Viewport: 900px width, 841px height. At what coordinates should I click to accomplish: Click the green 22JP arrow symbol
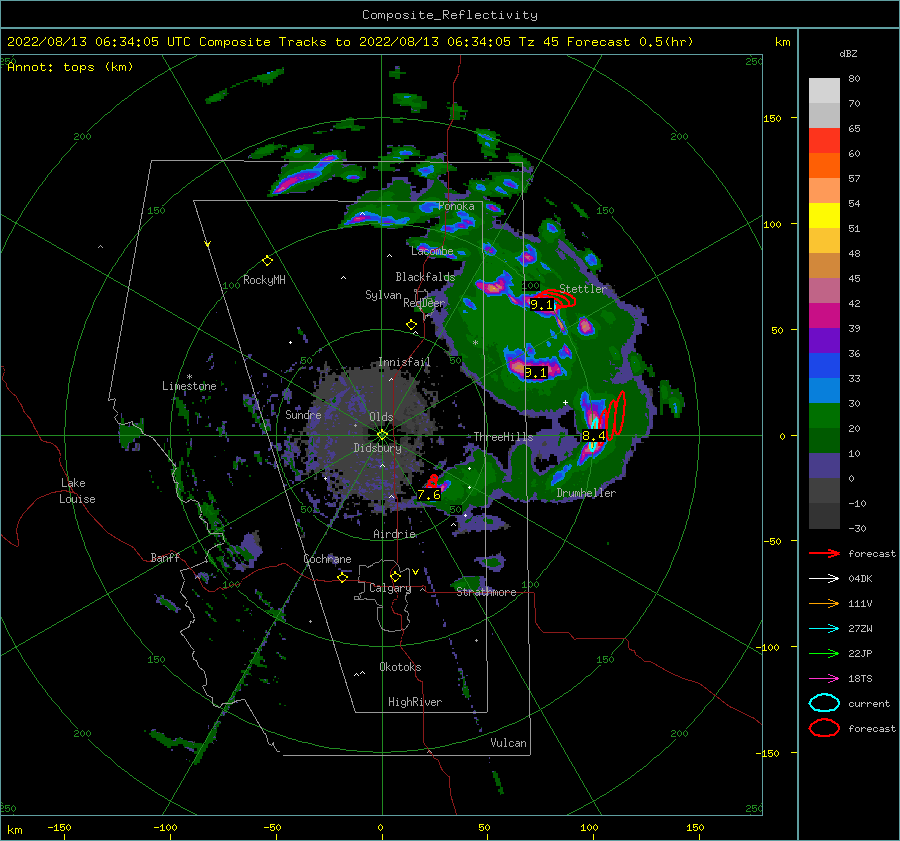(824, 653)
